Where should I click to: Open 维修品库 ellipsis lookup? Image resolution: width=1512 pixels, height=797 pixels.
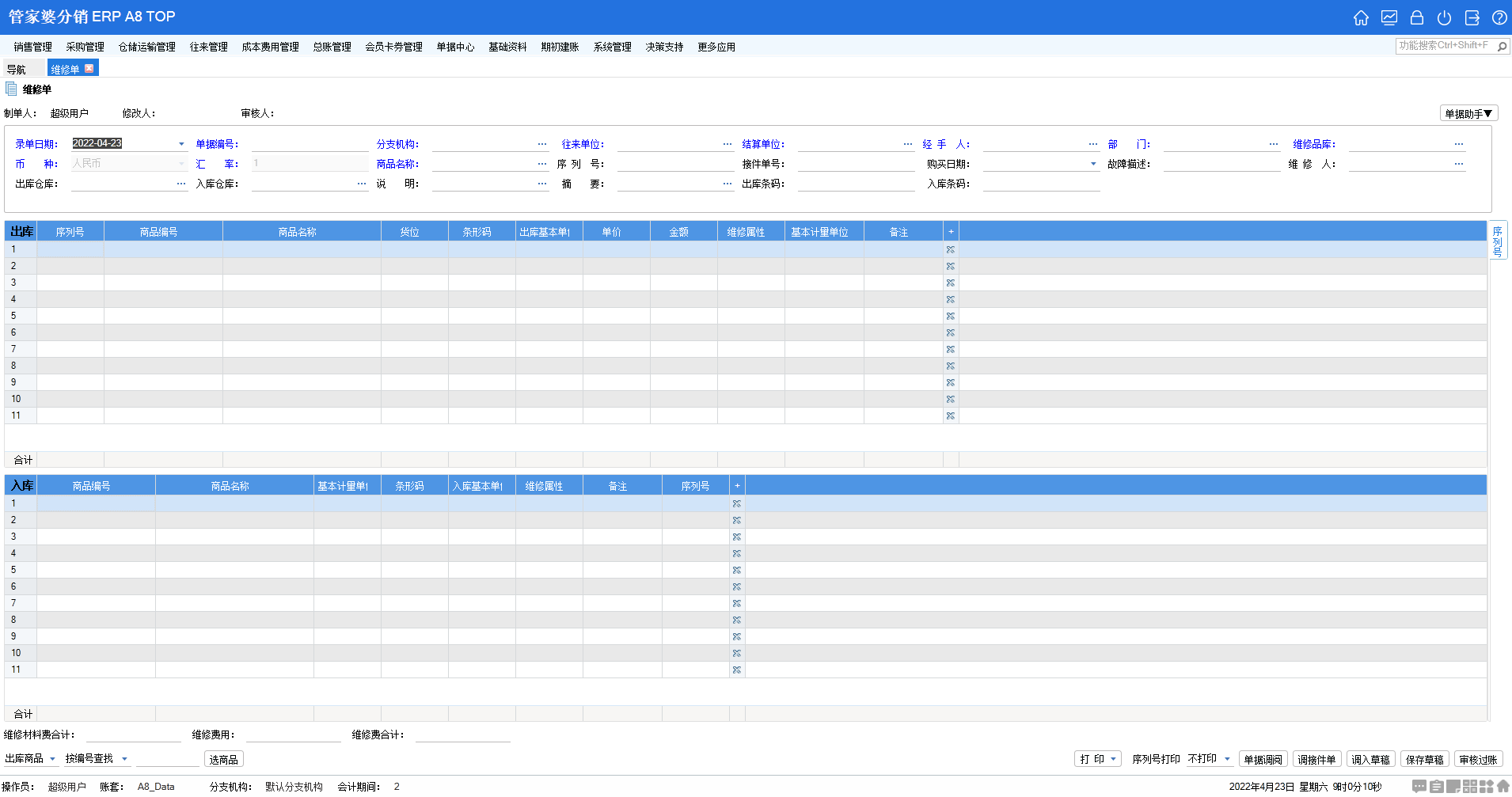1459,144
